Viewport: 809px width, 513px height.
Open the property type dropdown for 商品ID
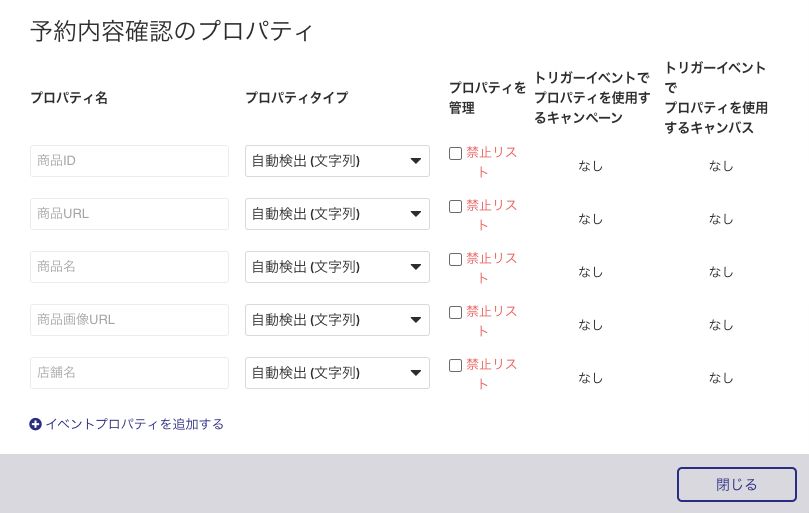pos(337,161)
